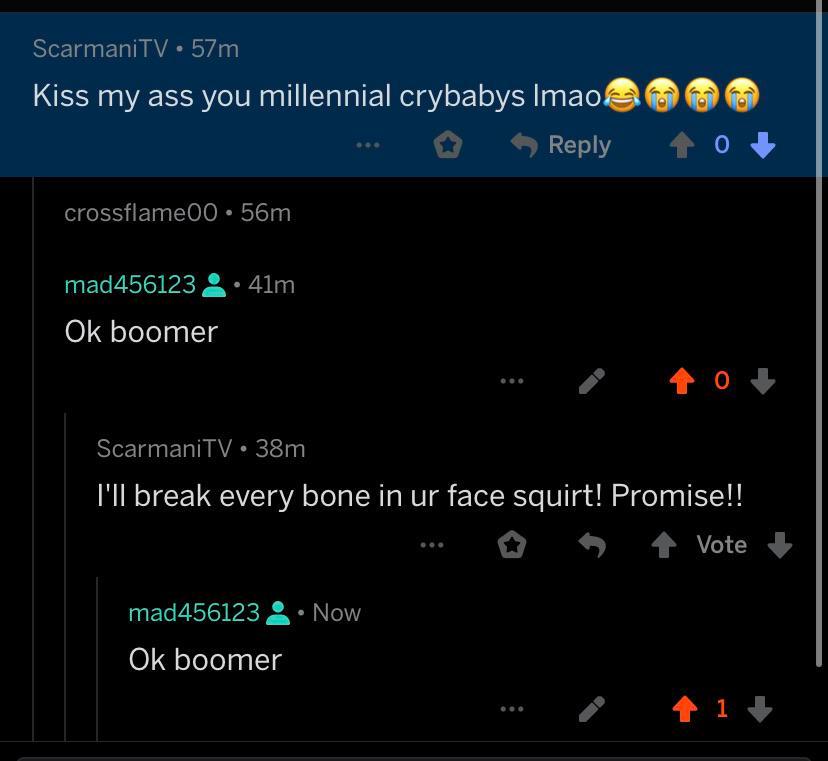828x761 pixels.
Task: Toggle downvote on first 'Ok boomer' reply
Action: click(x=763, y=380)
